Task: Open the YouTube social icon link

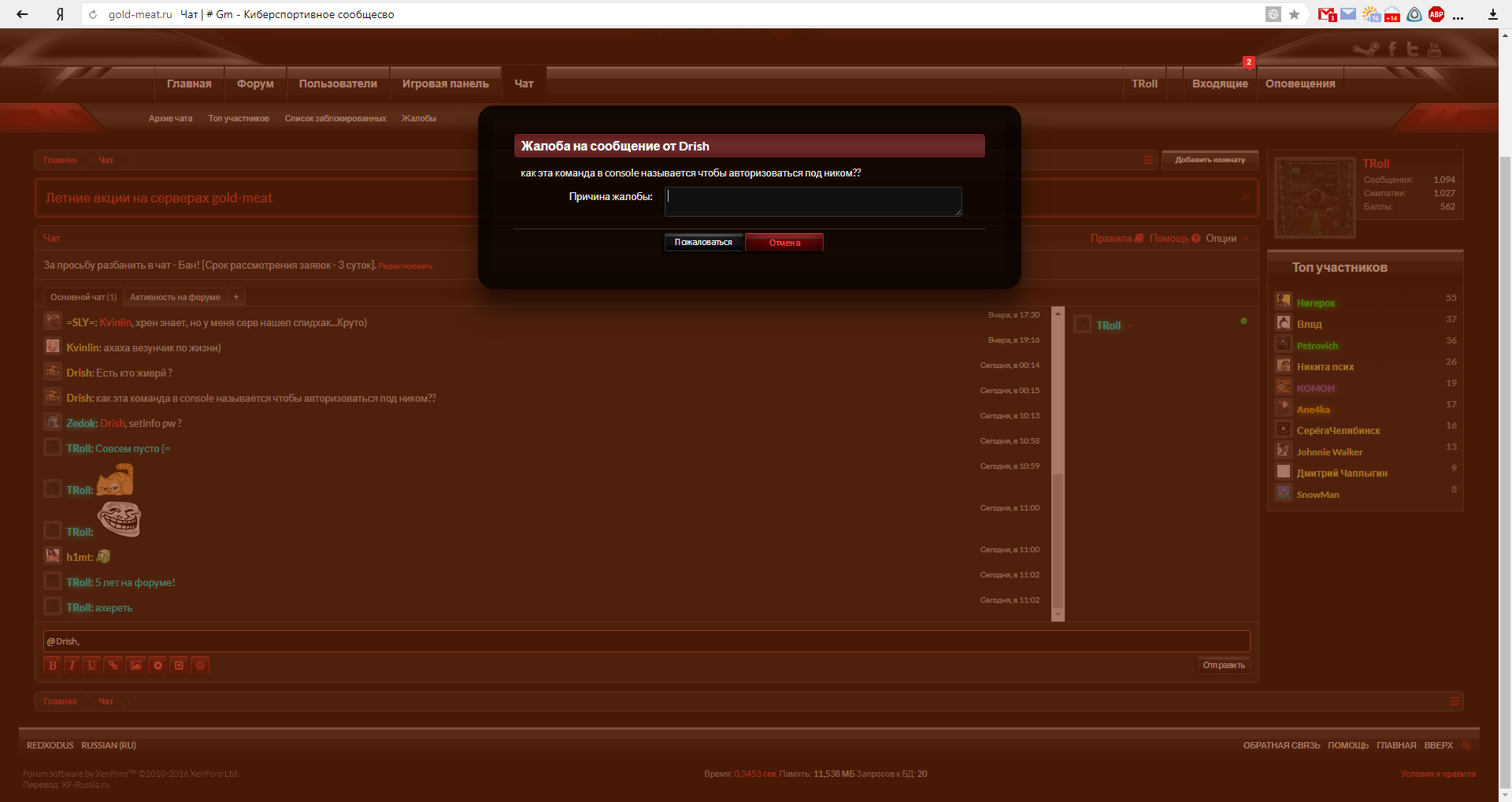Action: [1434, 50]
